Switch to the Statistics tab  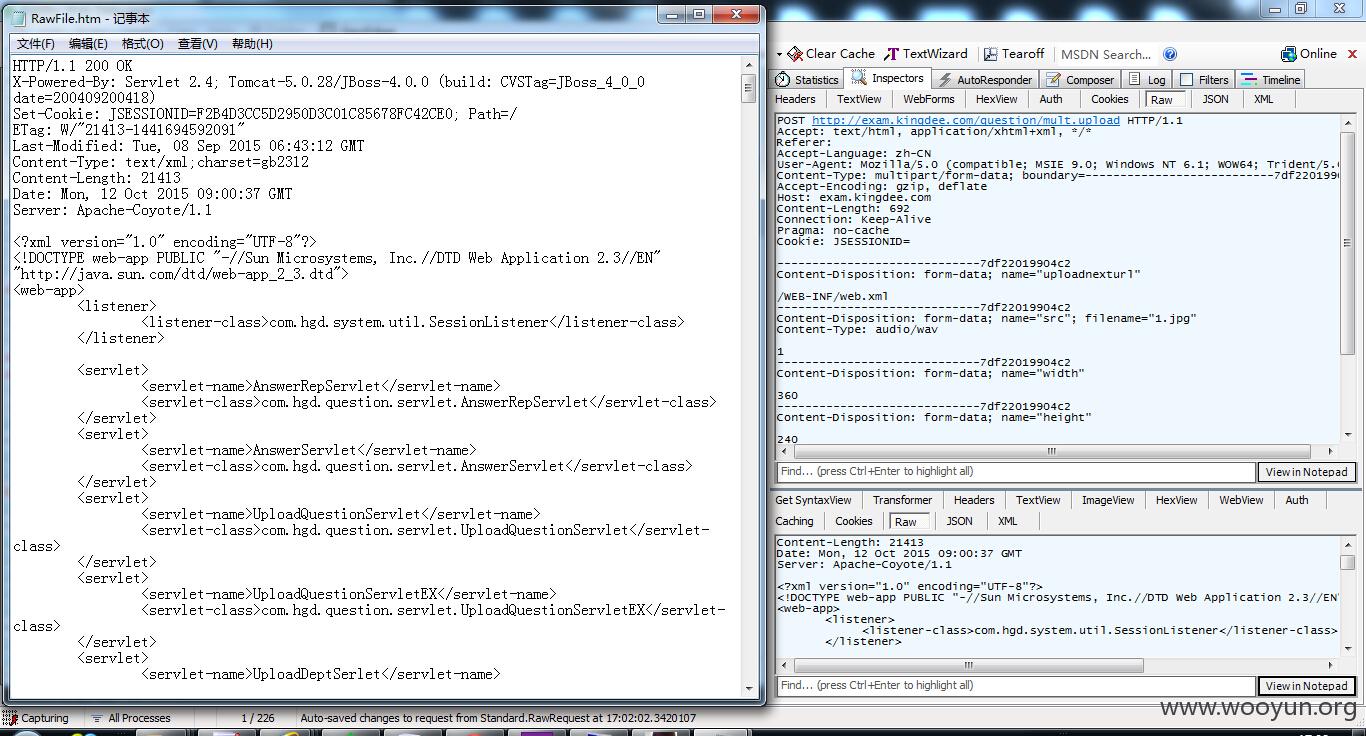coord(807,80)
